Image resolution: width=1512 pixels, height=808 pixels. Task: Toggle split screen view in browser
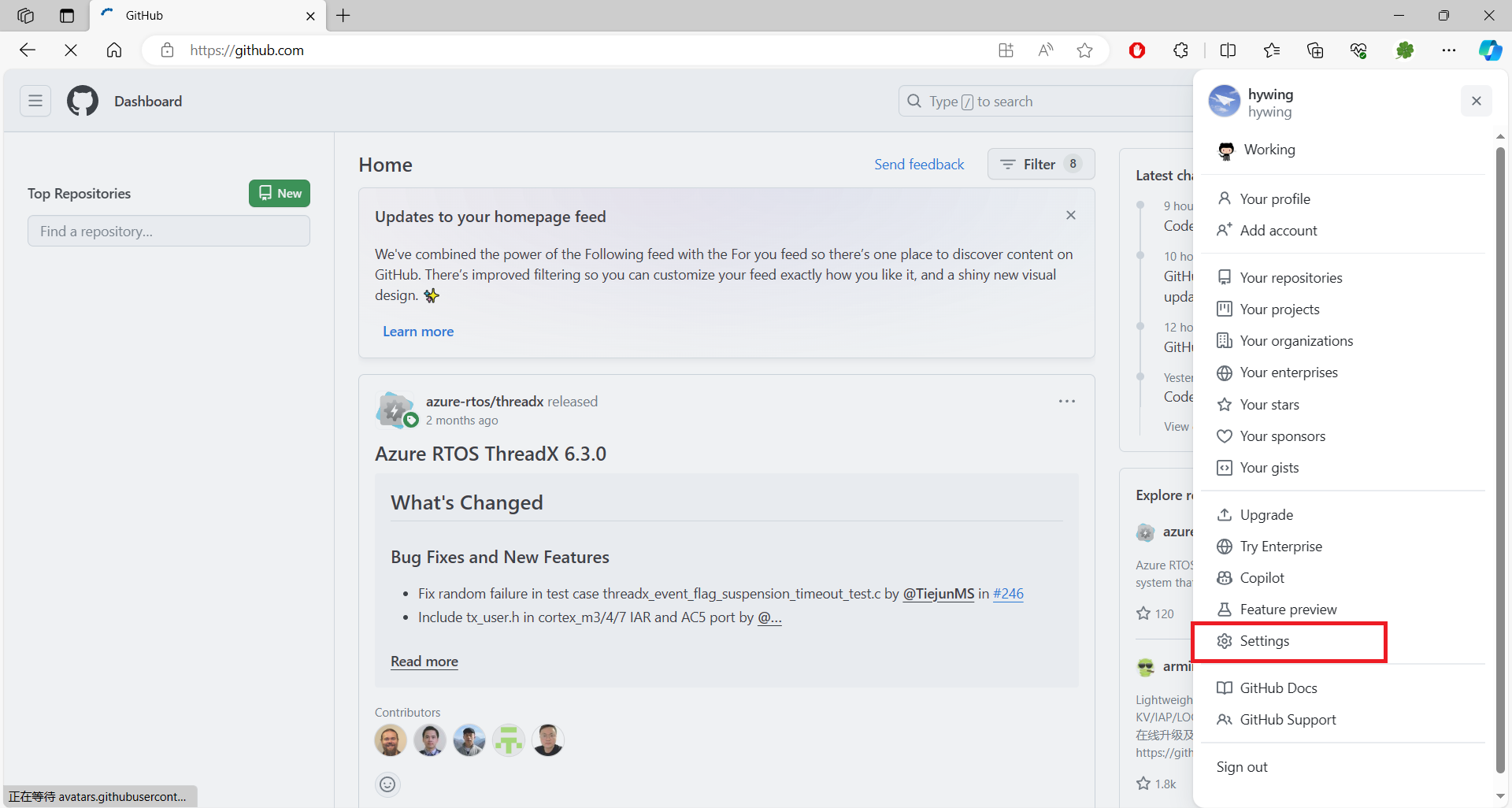point(1228,50)
